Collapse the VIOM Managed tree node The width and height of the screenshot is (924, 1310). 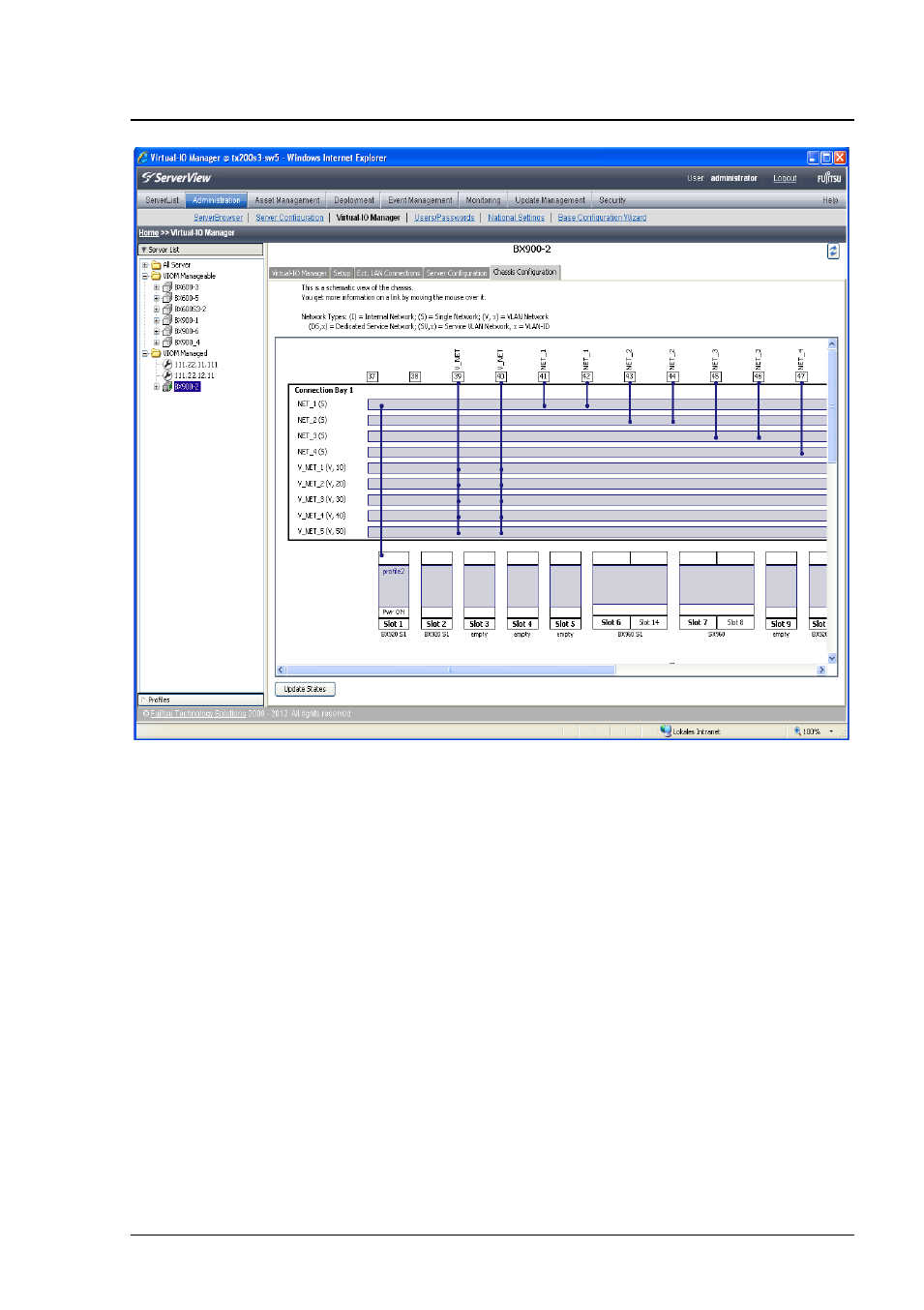[x=145, y=353]
